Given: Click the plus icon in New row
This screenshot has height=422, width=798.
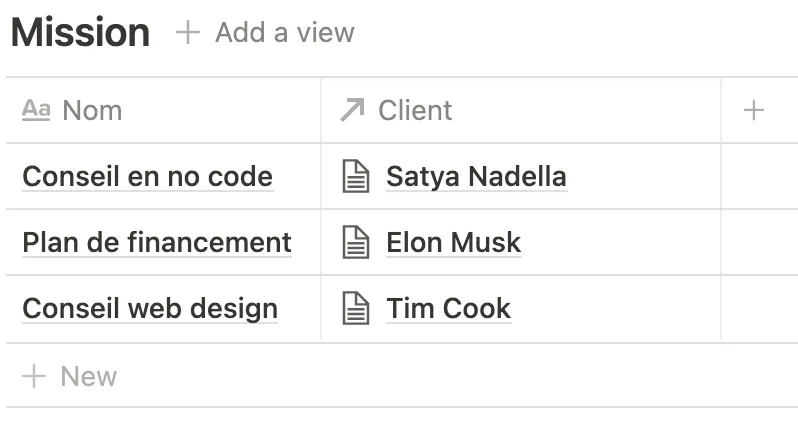Looking at the screenshot, I should [34, 376].
